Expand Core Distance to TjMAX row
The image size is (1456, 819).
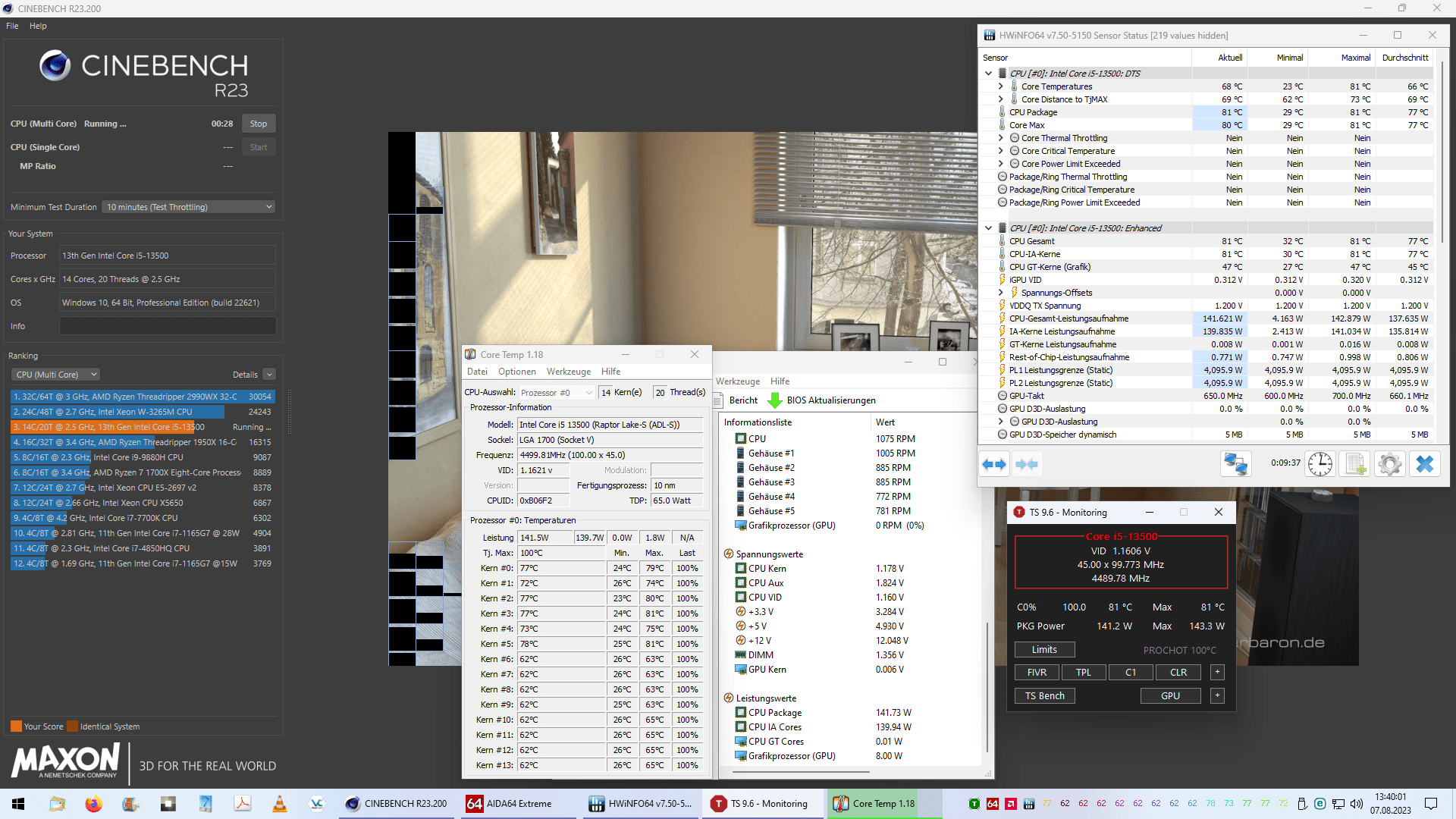click(x=1000, y=99)
